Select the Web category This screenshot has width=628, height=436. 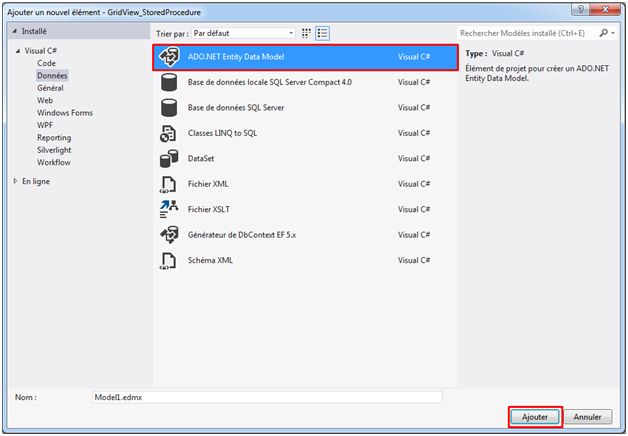[x=45, y=100]
